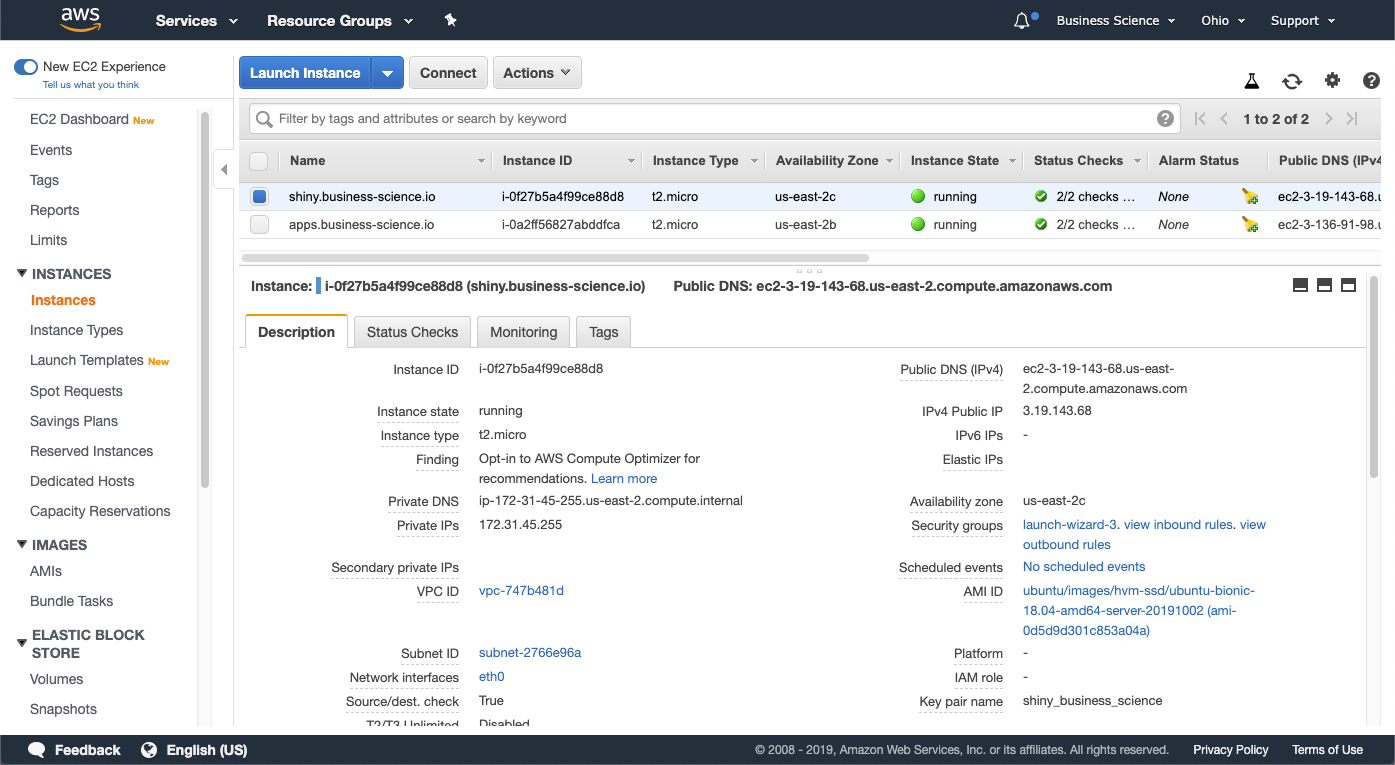Switch to Status Checks tab
The image size is (1395, 765).
coord(412,332)
